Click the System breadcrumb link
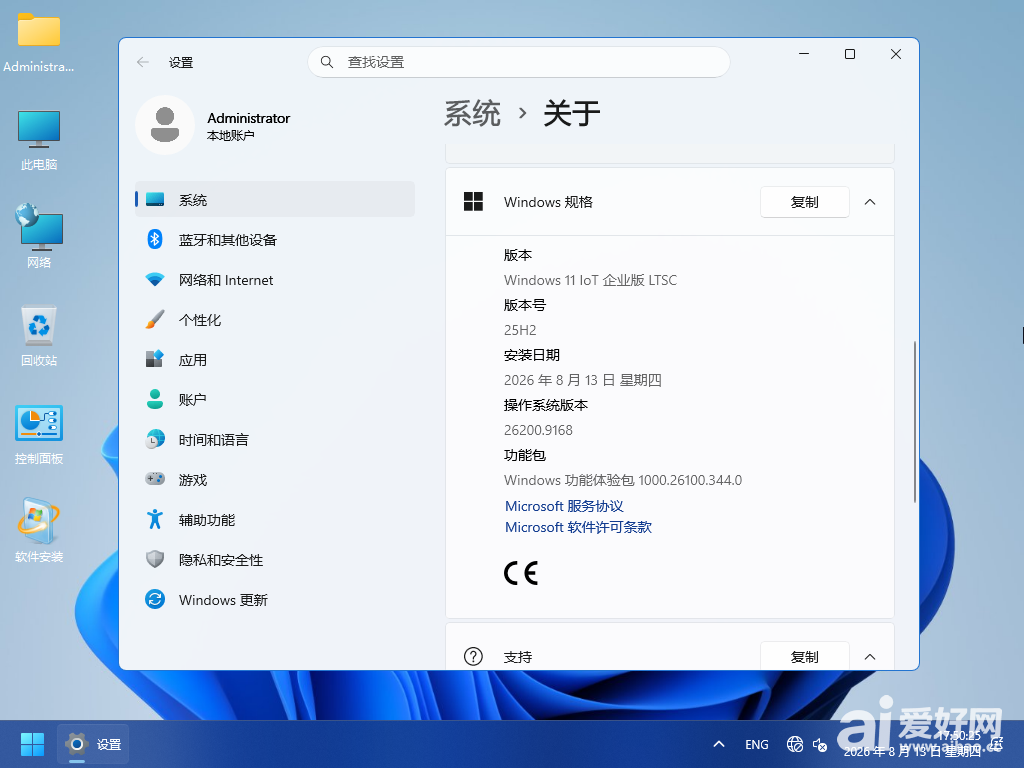1024x768 pixels. click(x=472, y=114)
